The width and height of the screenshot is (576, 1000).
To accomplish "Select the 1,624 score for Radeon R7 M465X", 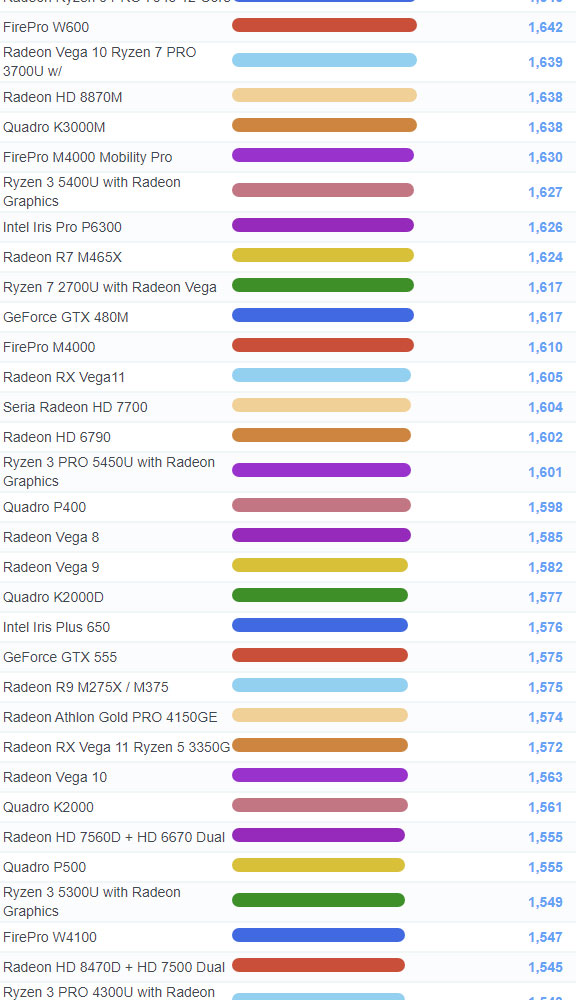I will point(545,258).
